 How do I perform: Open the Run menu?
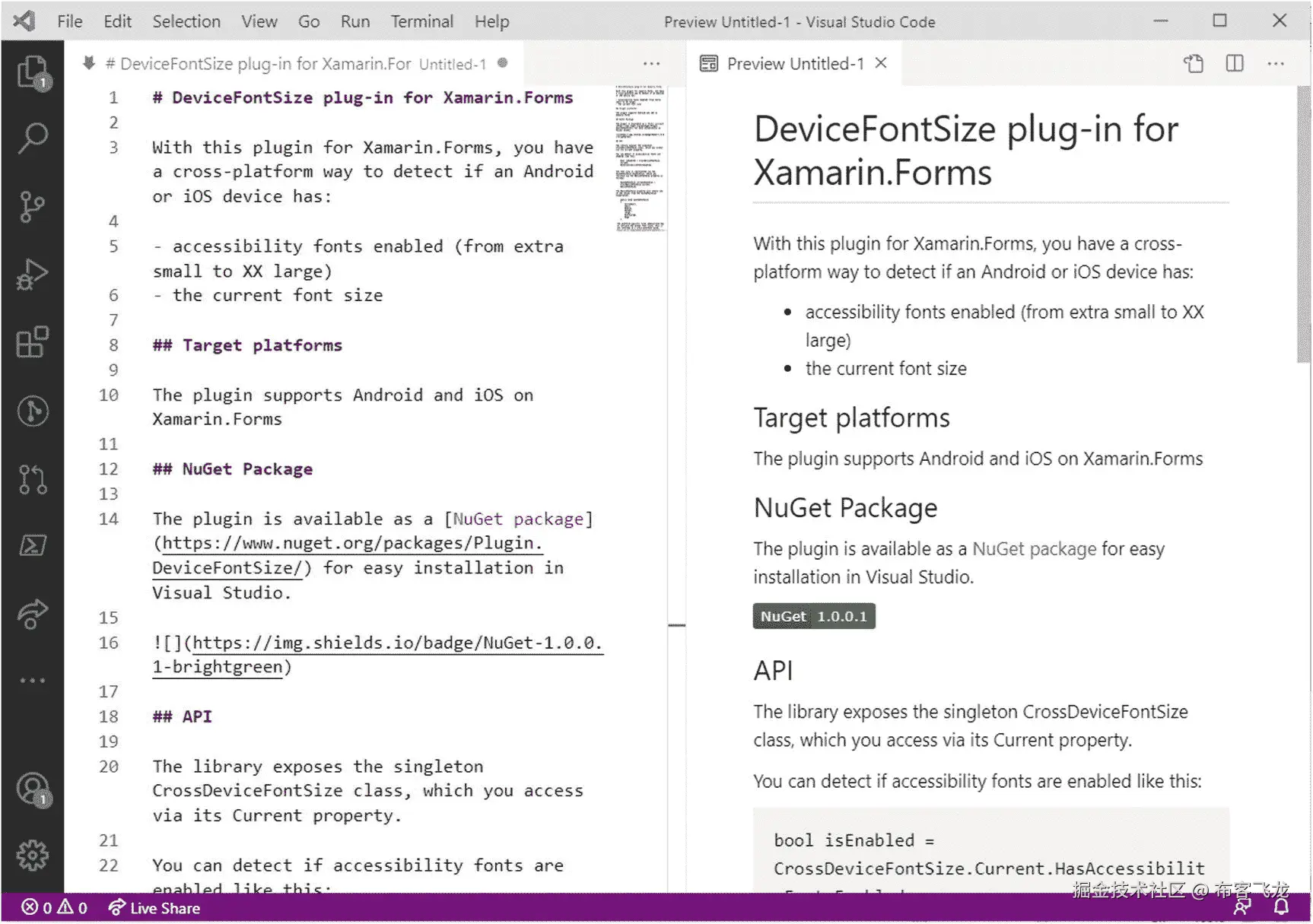(355, 21)
